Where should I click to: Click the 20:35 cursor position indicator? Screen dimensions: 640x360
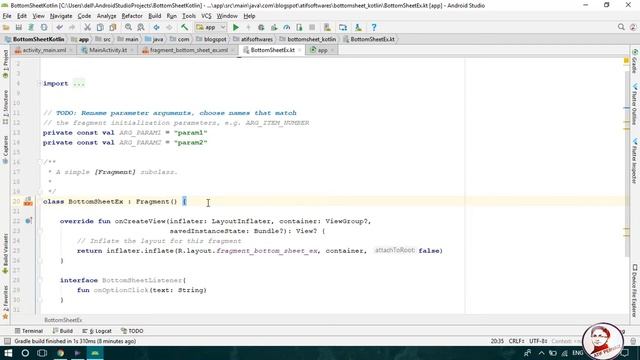(x=497, y=341)
